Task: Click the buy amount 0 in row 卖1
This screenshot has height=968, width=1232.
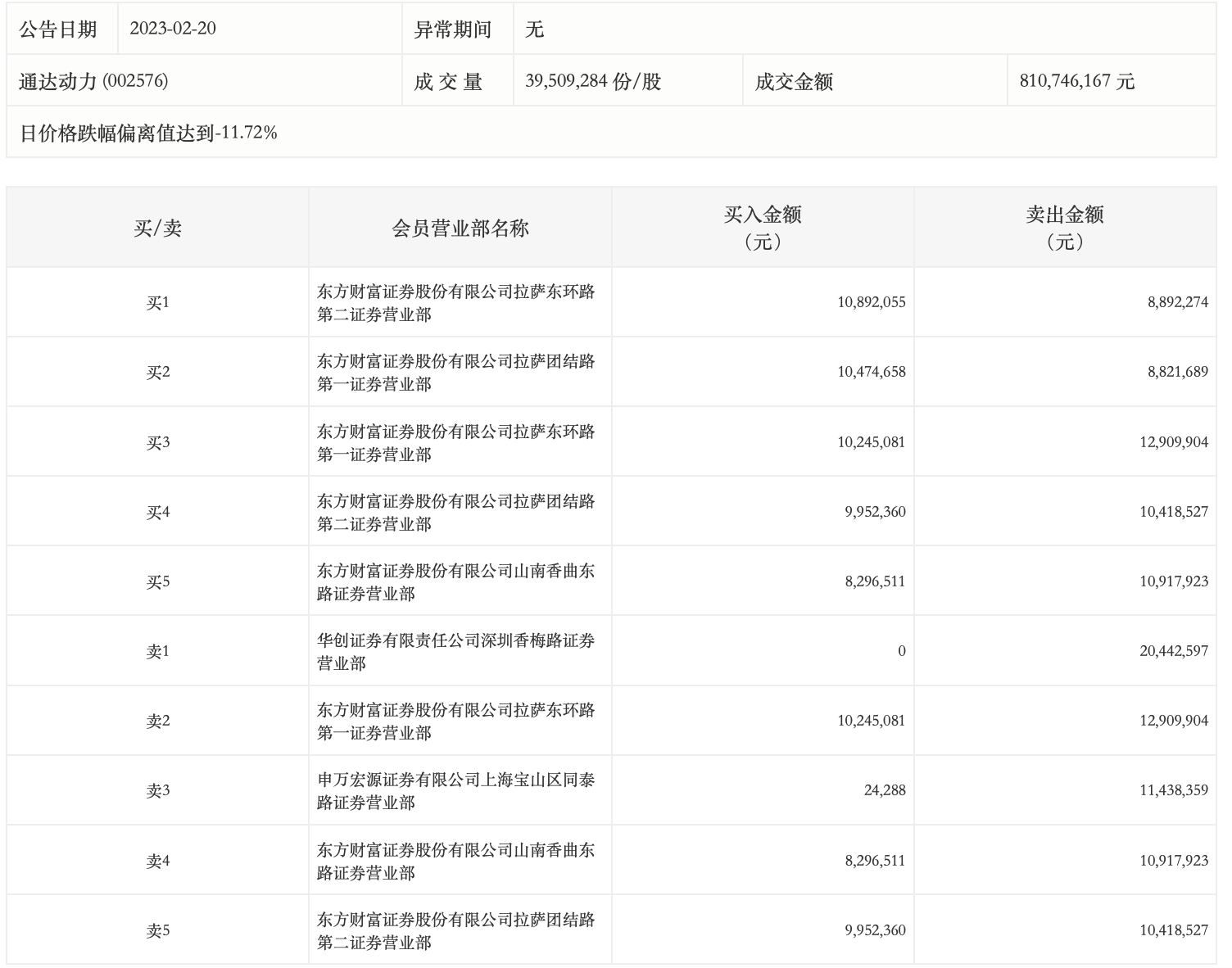Action: 902,651
